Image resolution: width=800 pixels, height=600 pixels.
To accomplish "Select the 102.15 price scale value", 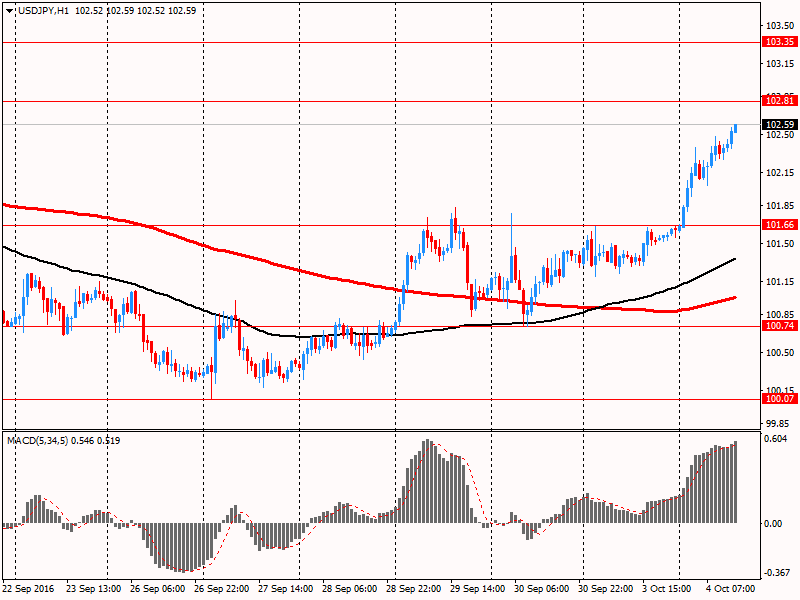I will point(780,173).
